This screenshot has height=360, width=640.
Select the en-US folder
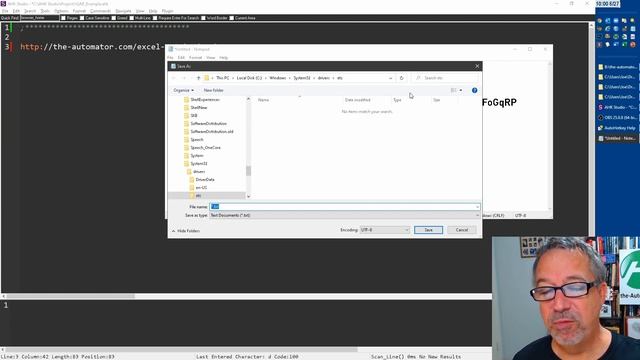tap(201, 188)
